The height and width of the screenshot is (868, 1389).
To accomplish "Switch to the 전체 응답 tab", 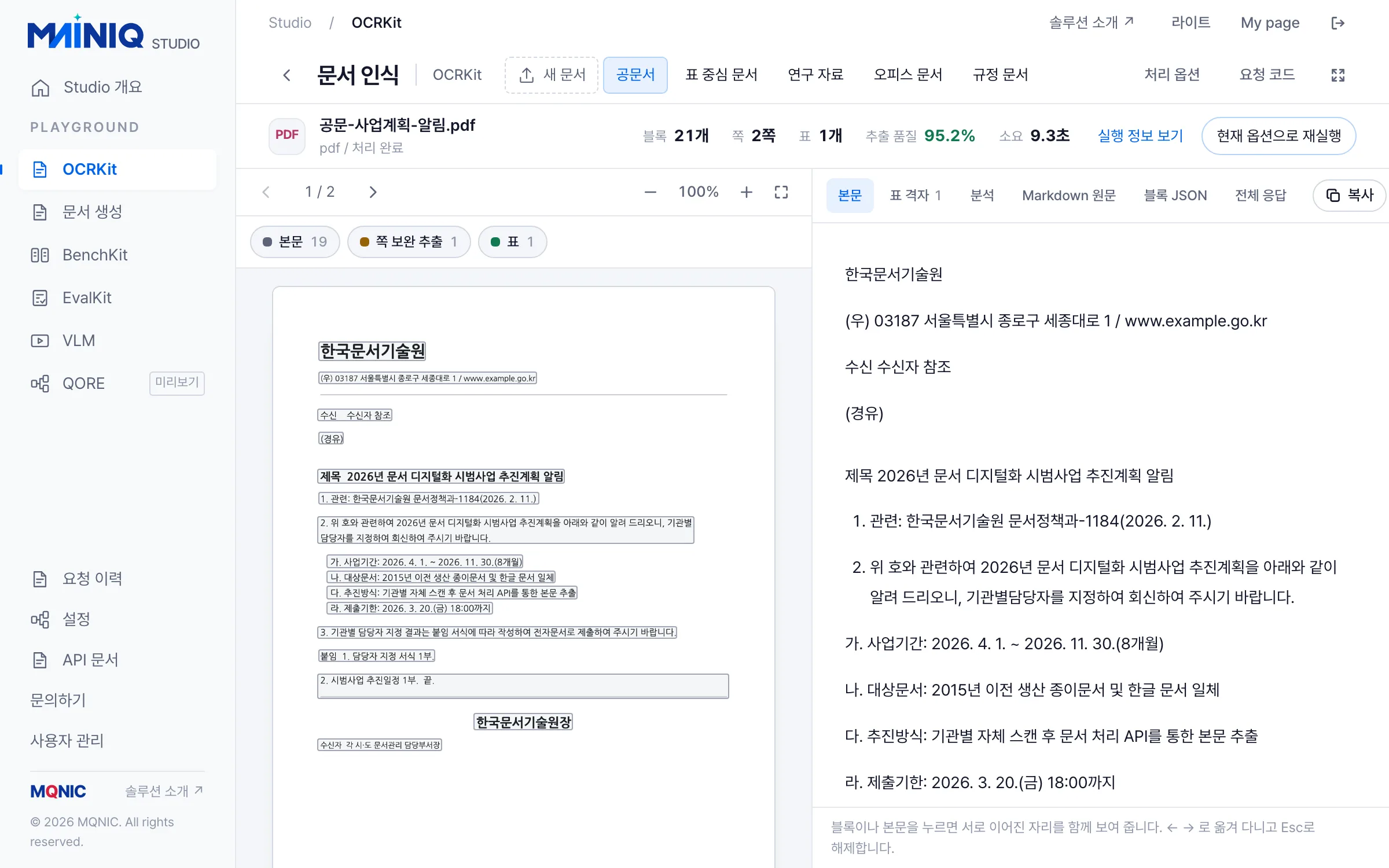I will click(1261, 196).
